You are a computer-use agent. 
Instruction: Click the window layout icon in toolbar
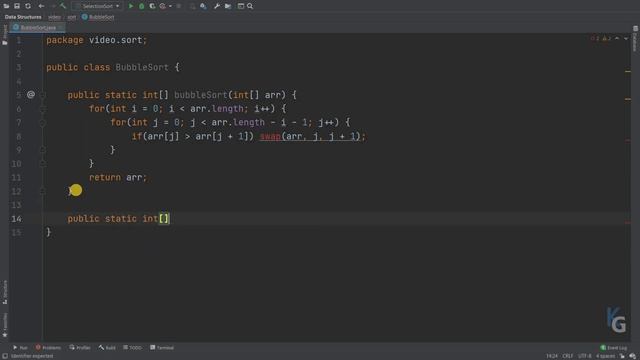coord(241,6)
